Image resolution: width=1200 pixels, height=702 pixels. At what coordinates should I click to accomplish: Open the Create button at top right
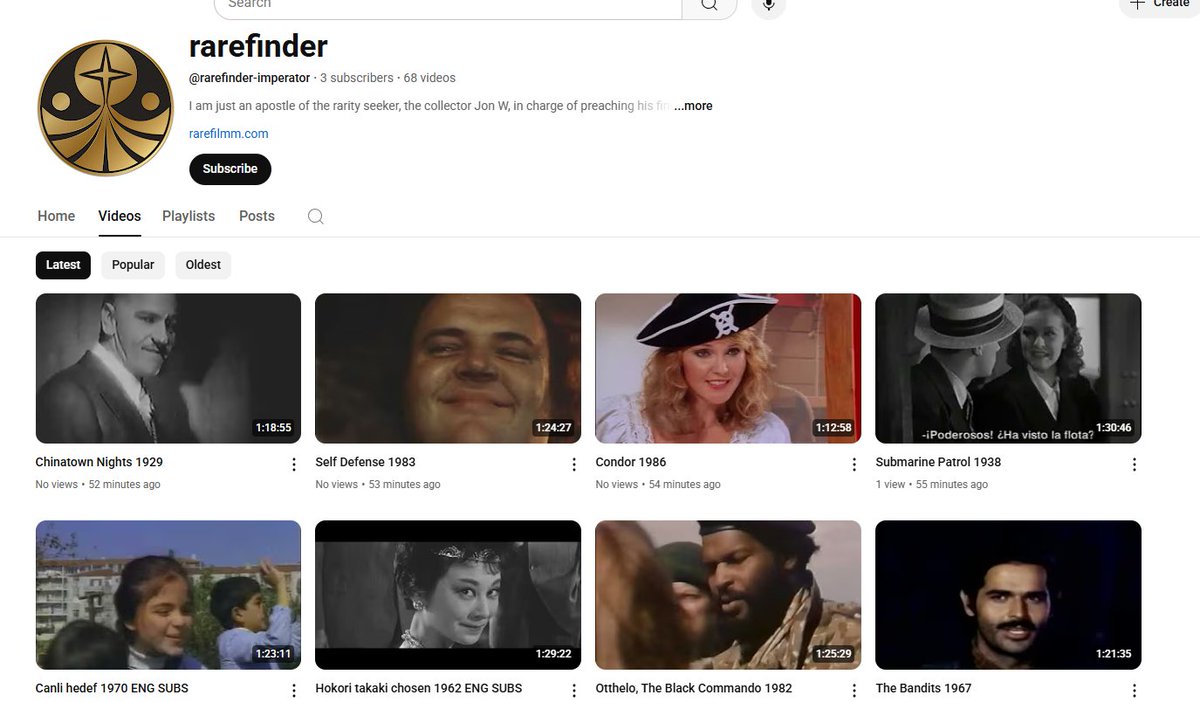click(1159, 5)
